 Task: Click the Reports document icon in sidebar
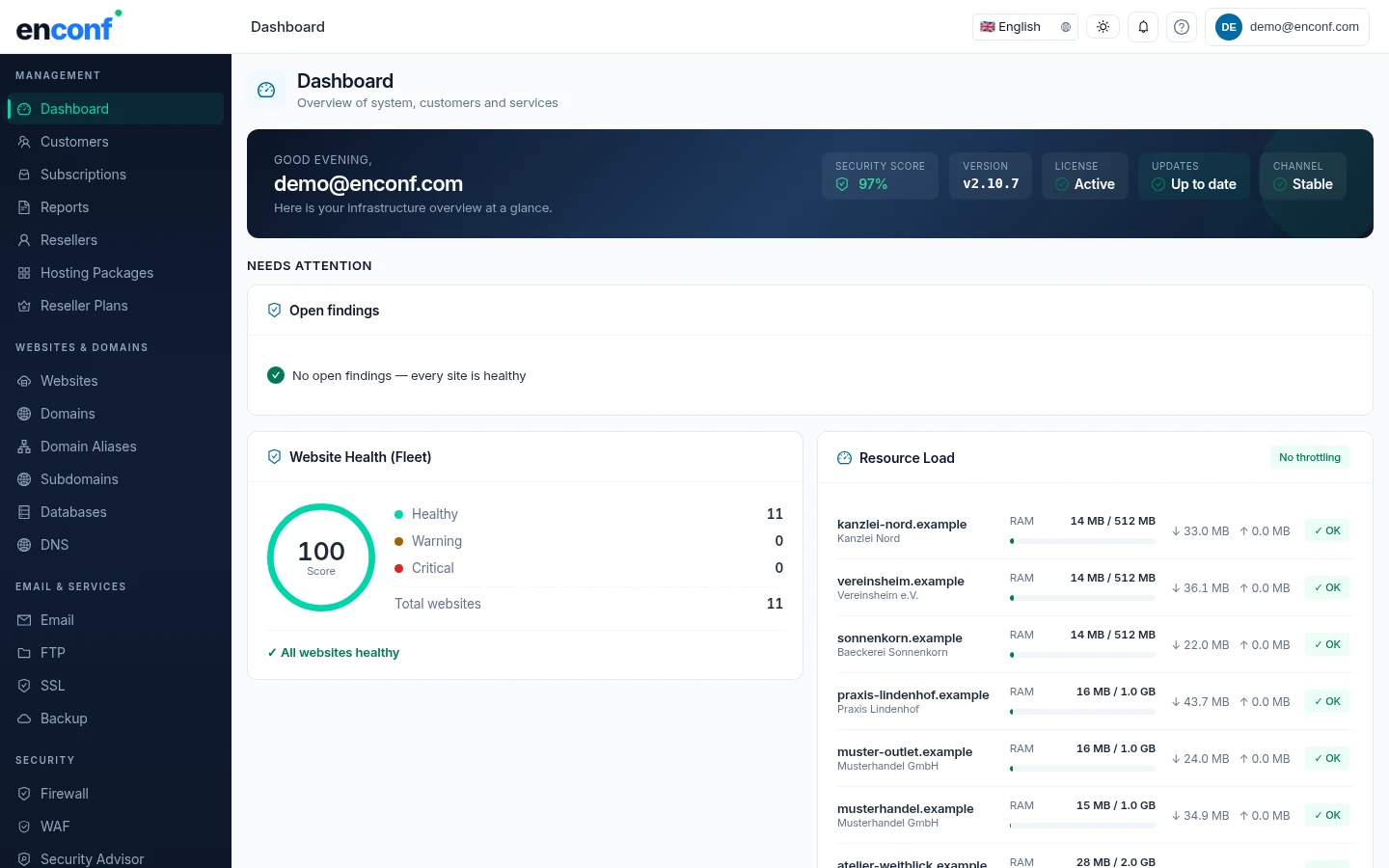(x=24, y=207)
